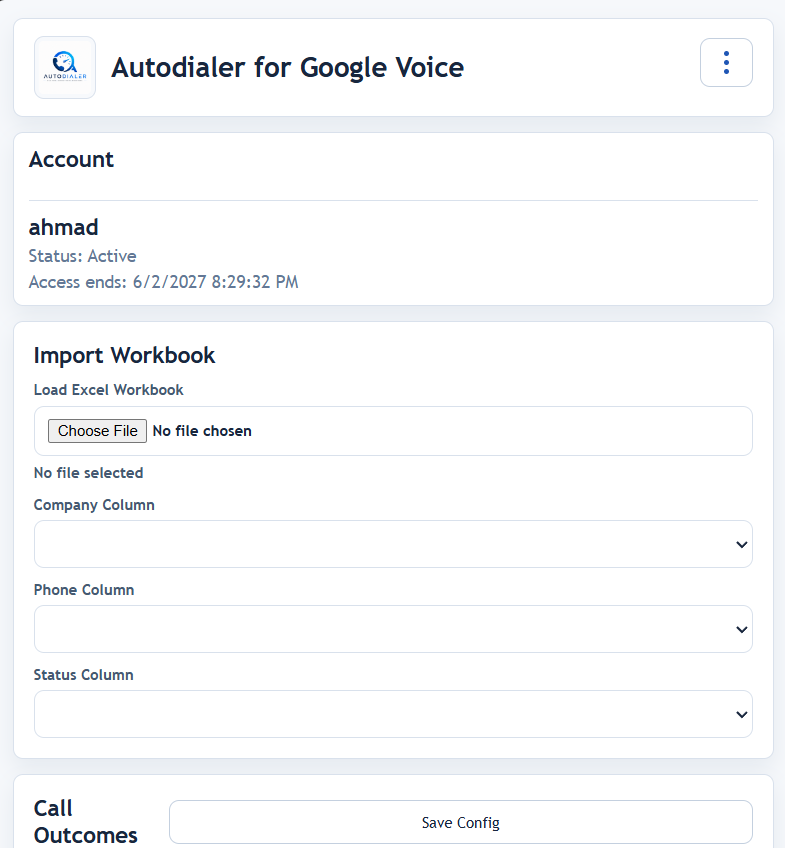Click the 'Call Outcomes' heading

pyautogui.click(x=85, y=822)
